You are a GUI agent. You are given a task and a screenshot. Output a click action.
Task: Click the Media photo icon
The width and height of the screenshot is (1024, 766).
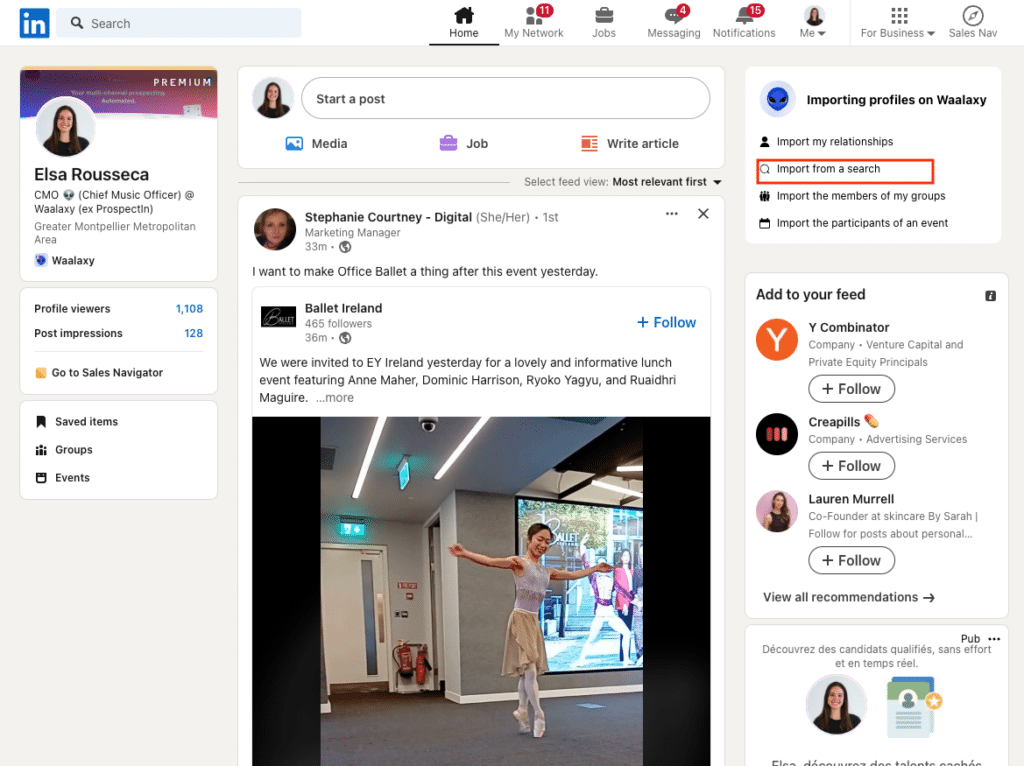294,144
